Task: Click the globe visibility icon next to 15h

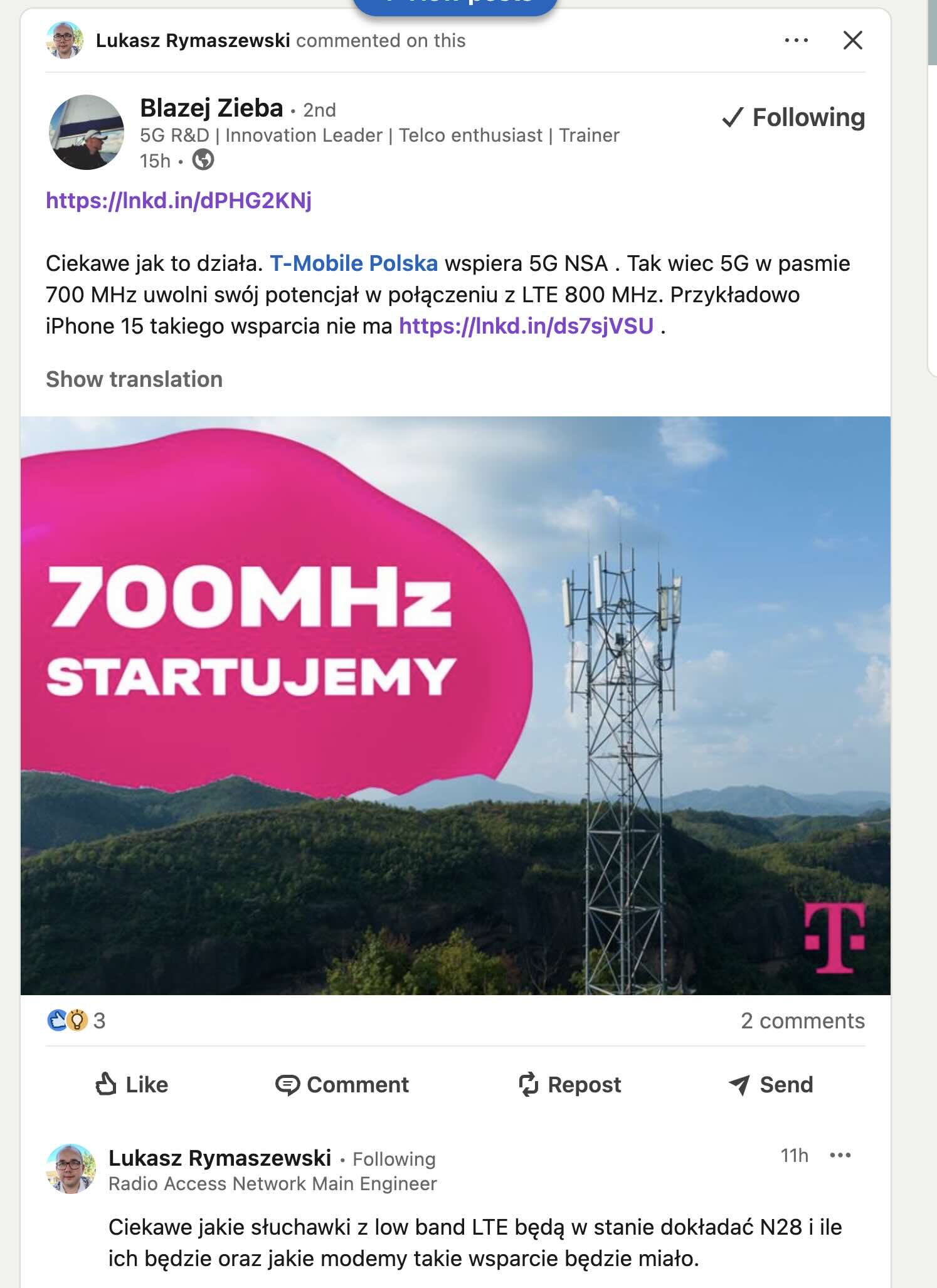Action: click(203, 161)
